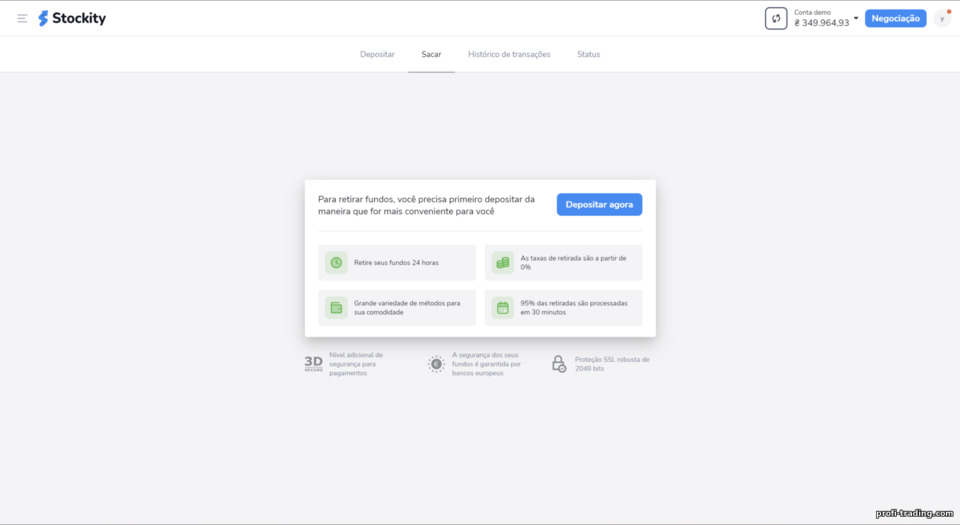
Task: Open the hamburger menu icon
Action: click(22, 18)
